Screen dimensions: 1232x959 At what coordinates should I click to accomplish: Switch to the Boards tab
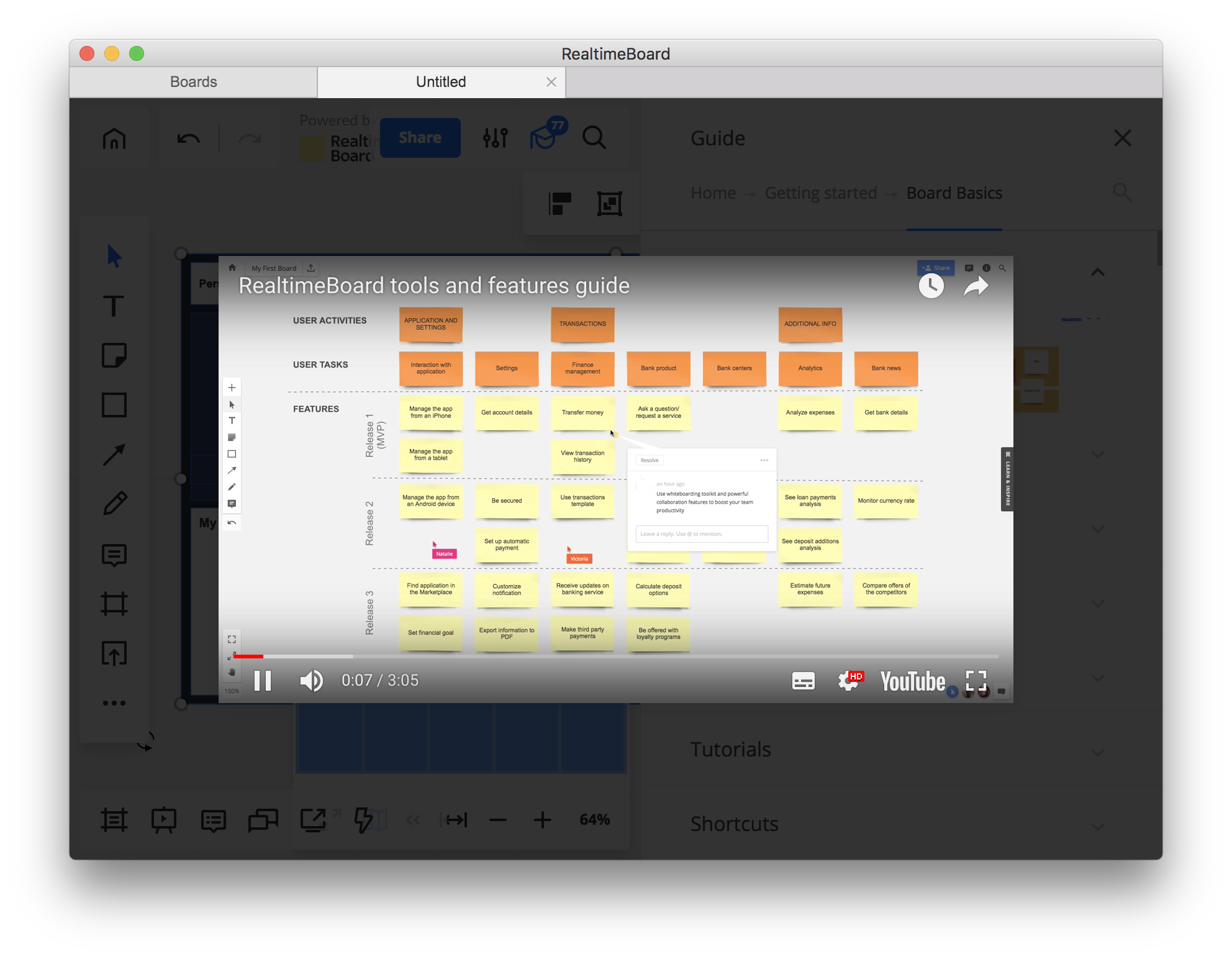(x=194, y=82)
